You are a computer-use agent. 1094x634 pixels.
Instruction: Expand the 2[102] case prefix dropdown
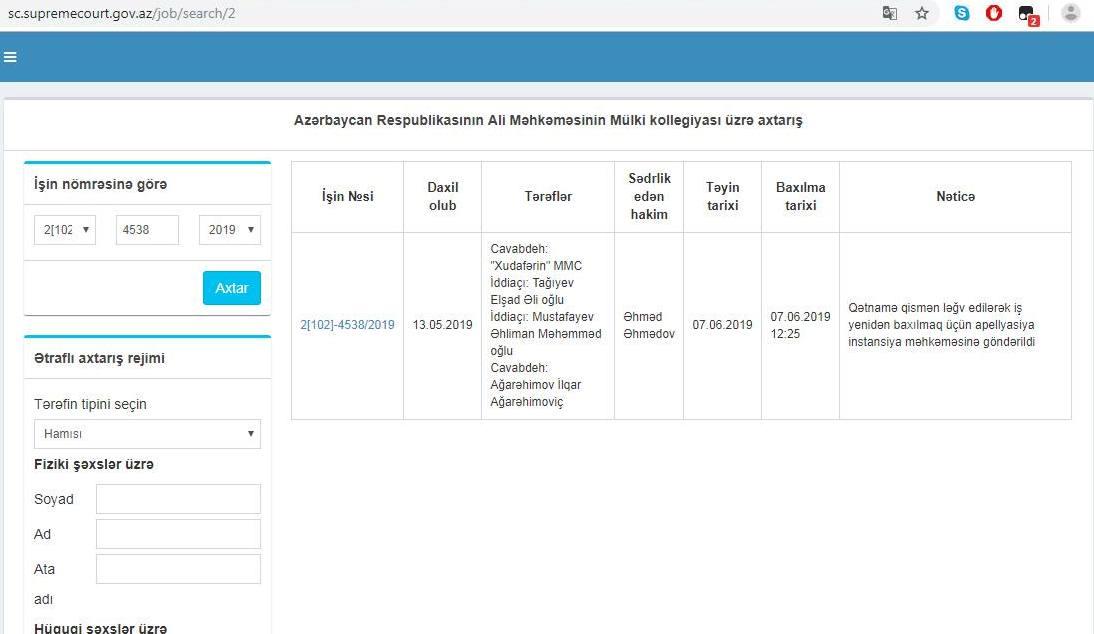click(65, 230)
